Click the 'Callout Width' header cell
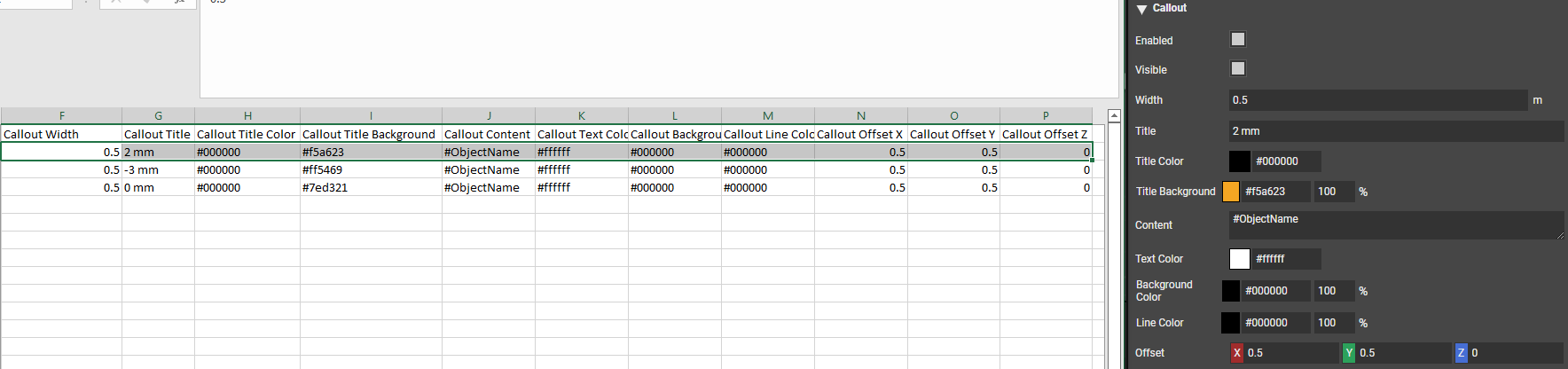The height and width of the screenshot is (369, 1568). 61,134
